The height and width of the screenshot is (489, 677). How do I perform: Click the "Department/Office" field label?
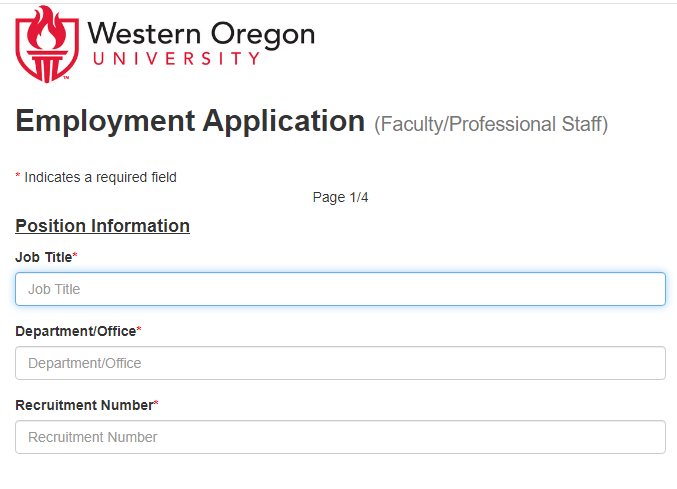75,331
